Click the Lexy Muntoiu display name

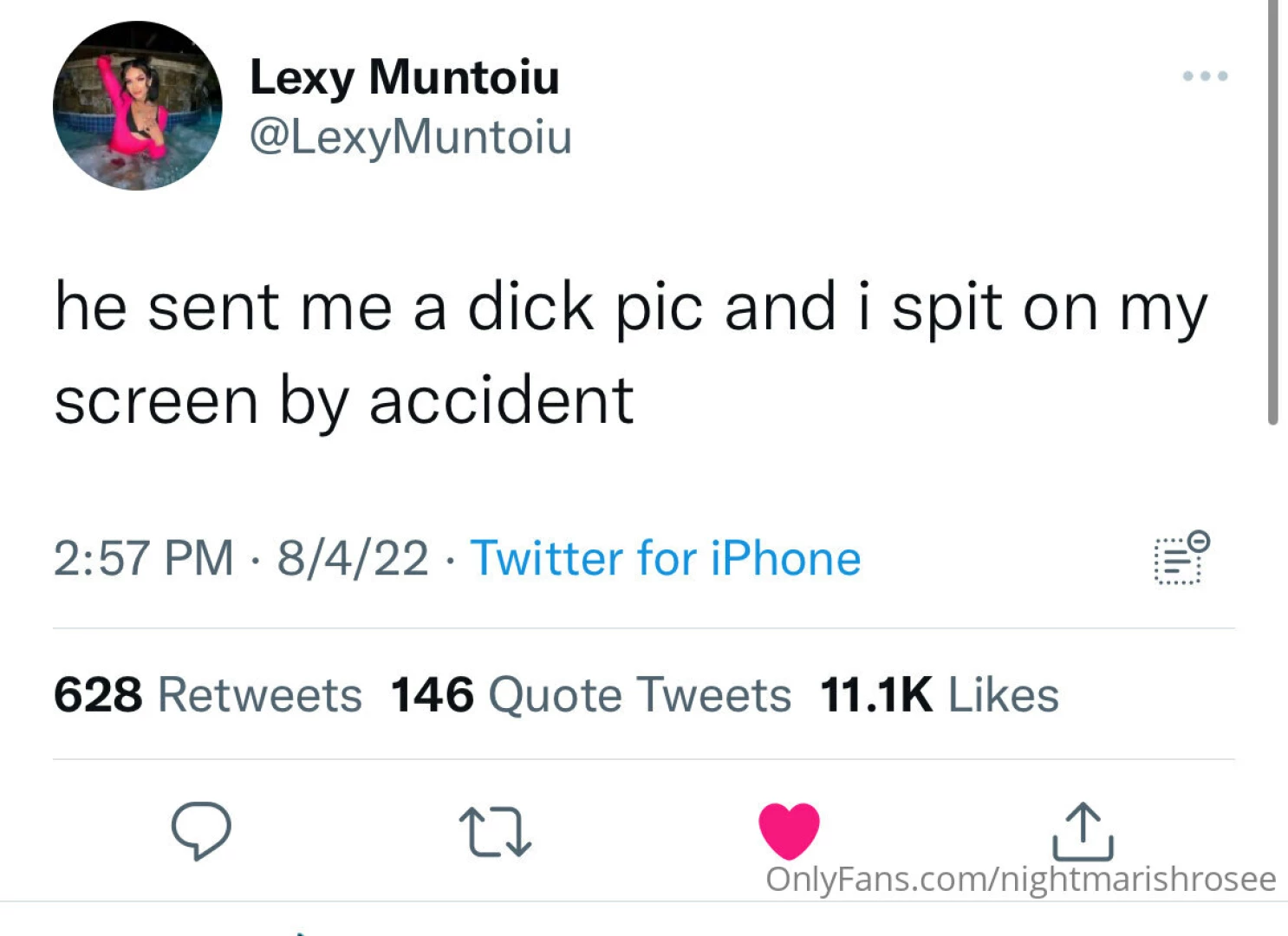(x=404, y=77)
